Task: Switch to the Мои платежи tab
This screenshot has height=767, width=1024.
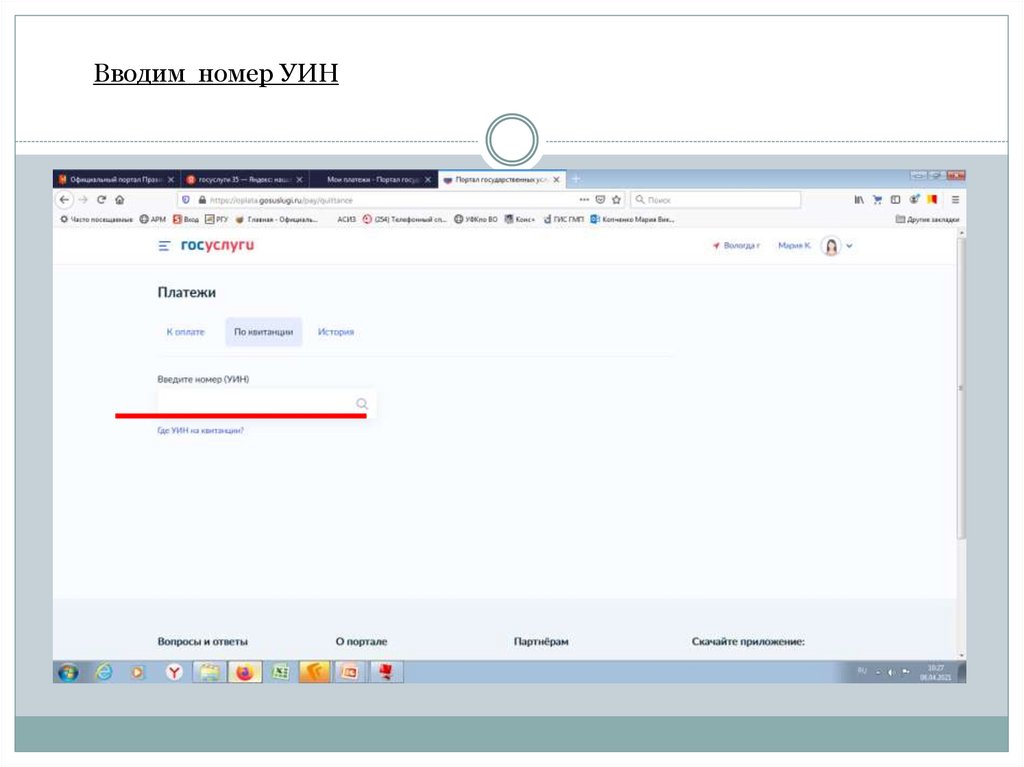Action: tap(373, 179)
